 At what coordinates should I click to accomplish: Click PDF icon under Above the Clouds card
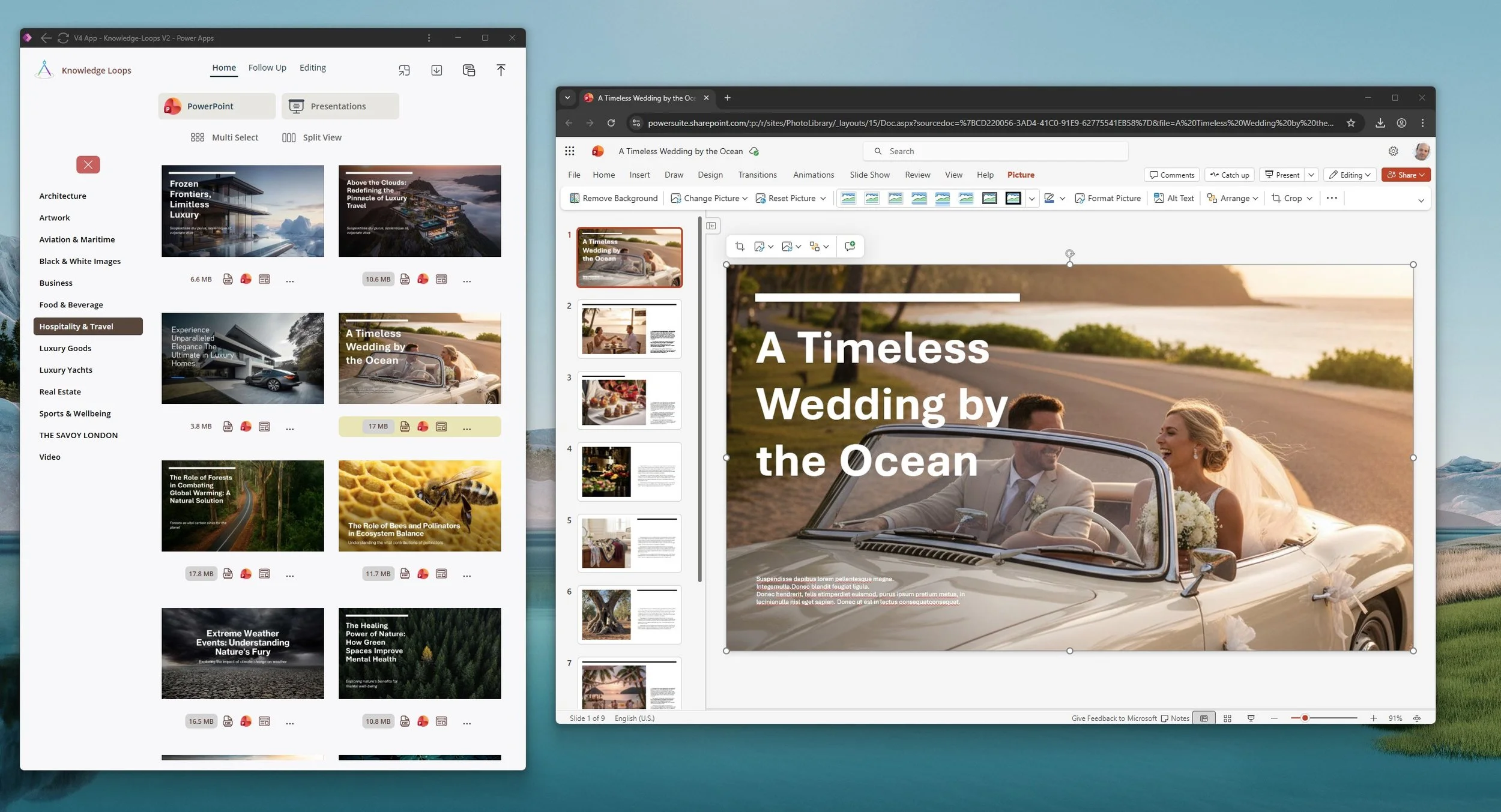[405, 279]
